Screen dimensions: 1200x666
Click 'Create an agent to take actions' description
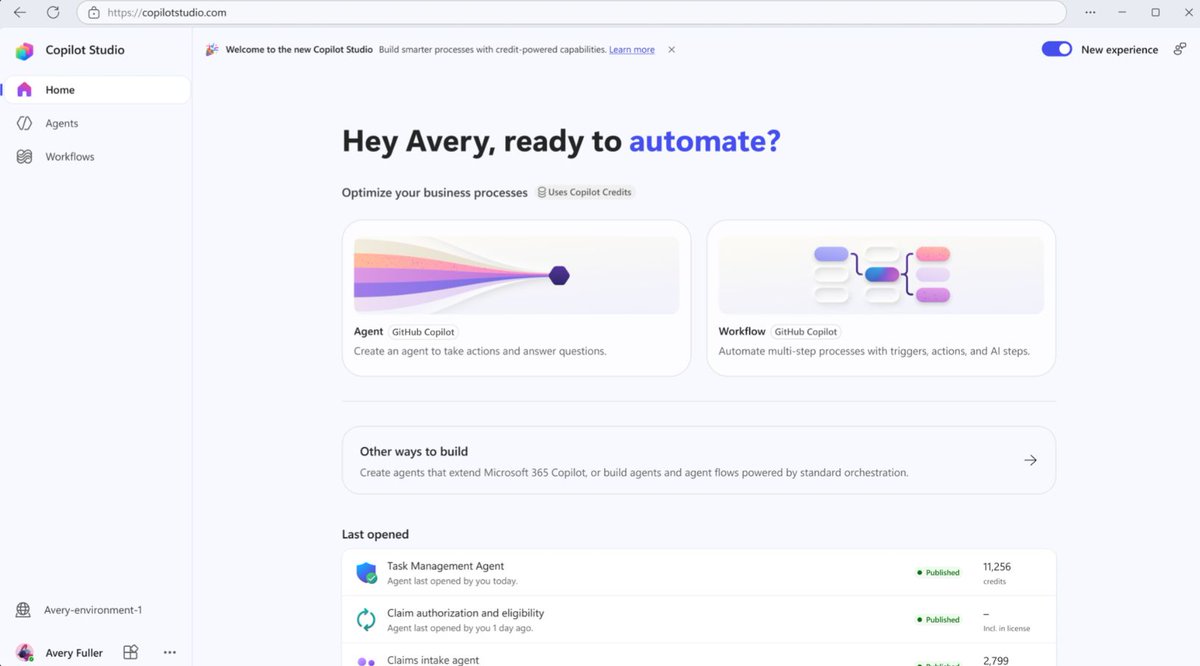(480, 352)
